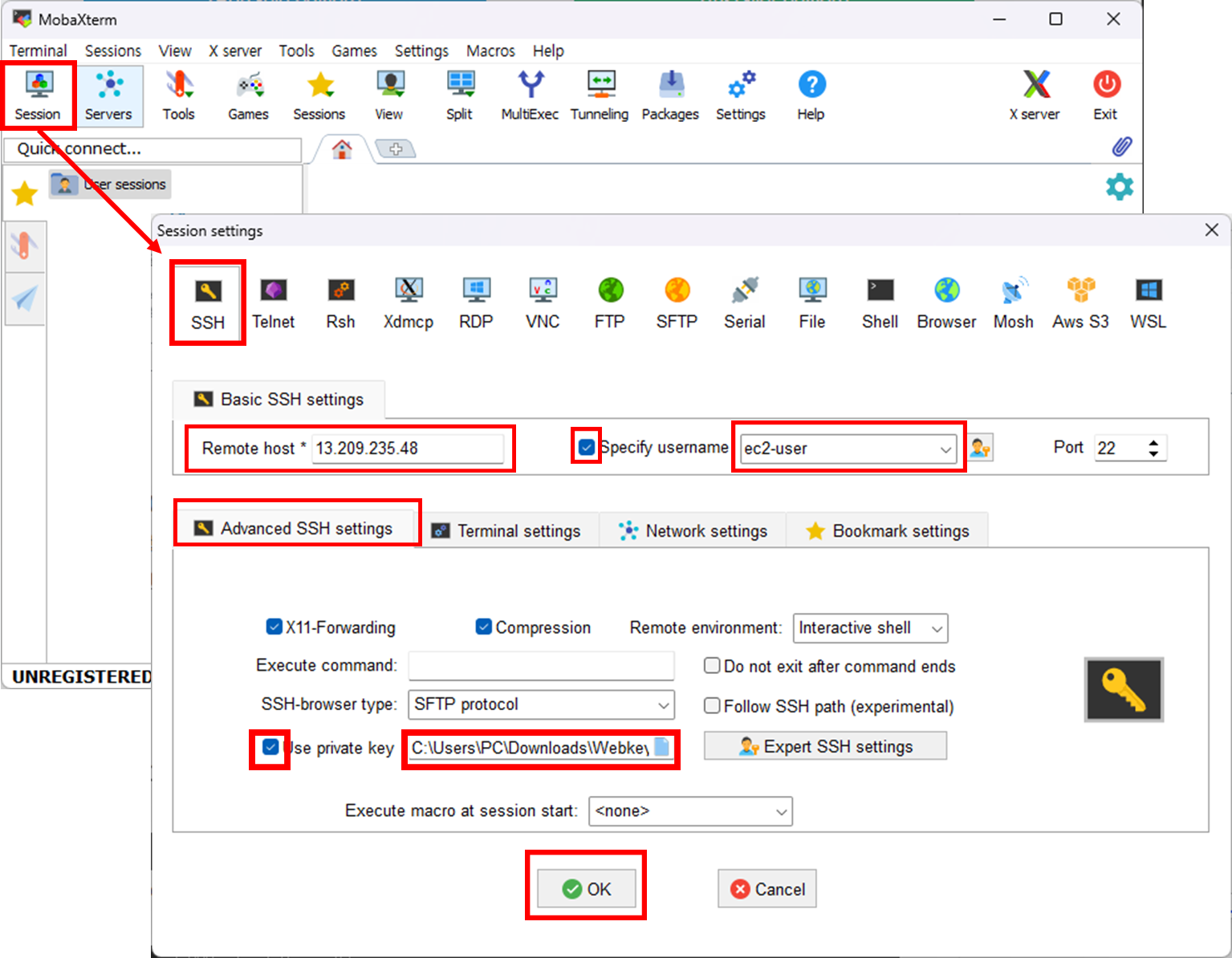Adjust the Port 22 spinner arrows
Viewport: 1232px width, 958px height.
point(1153,448)
